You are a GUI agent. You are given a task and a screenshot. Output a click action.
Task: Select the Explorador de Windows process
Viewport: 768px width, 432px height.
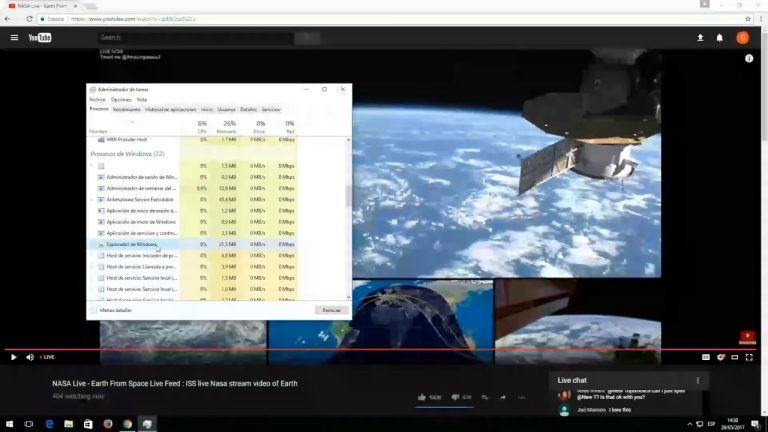click(133, 244)
